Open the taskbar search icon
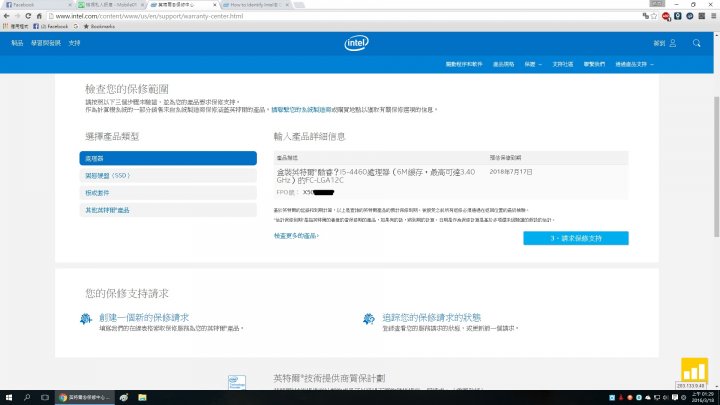 27,398
